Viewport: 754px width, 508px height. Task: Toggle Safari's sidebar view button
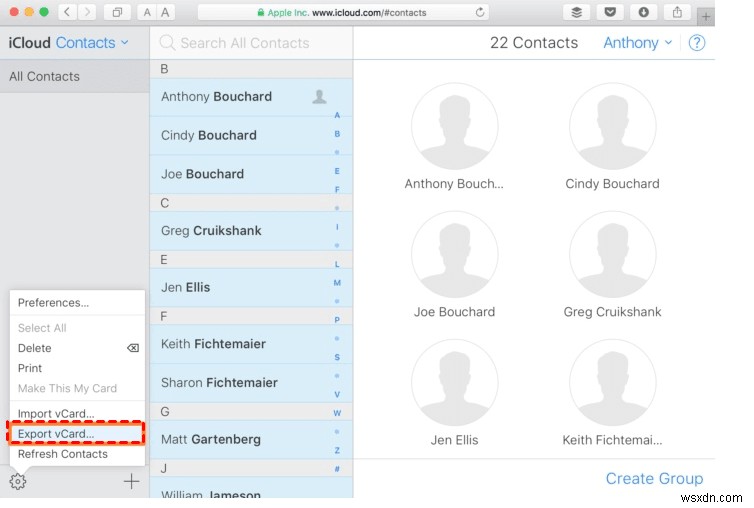pyautogui.click(x=117, y=12)
